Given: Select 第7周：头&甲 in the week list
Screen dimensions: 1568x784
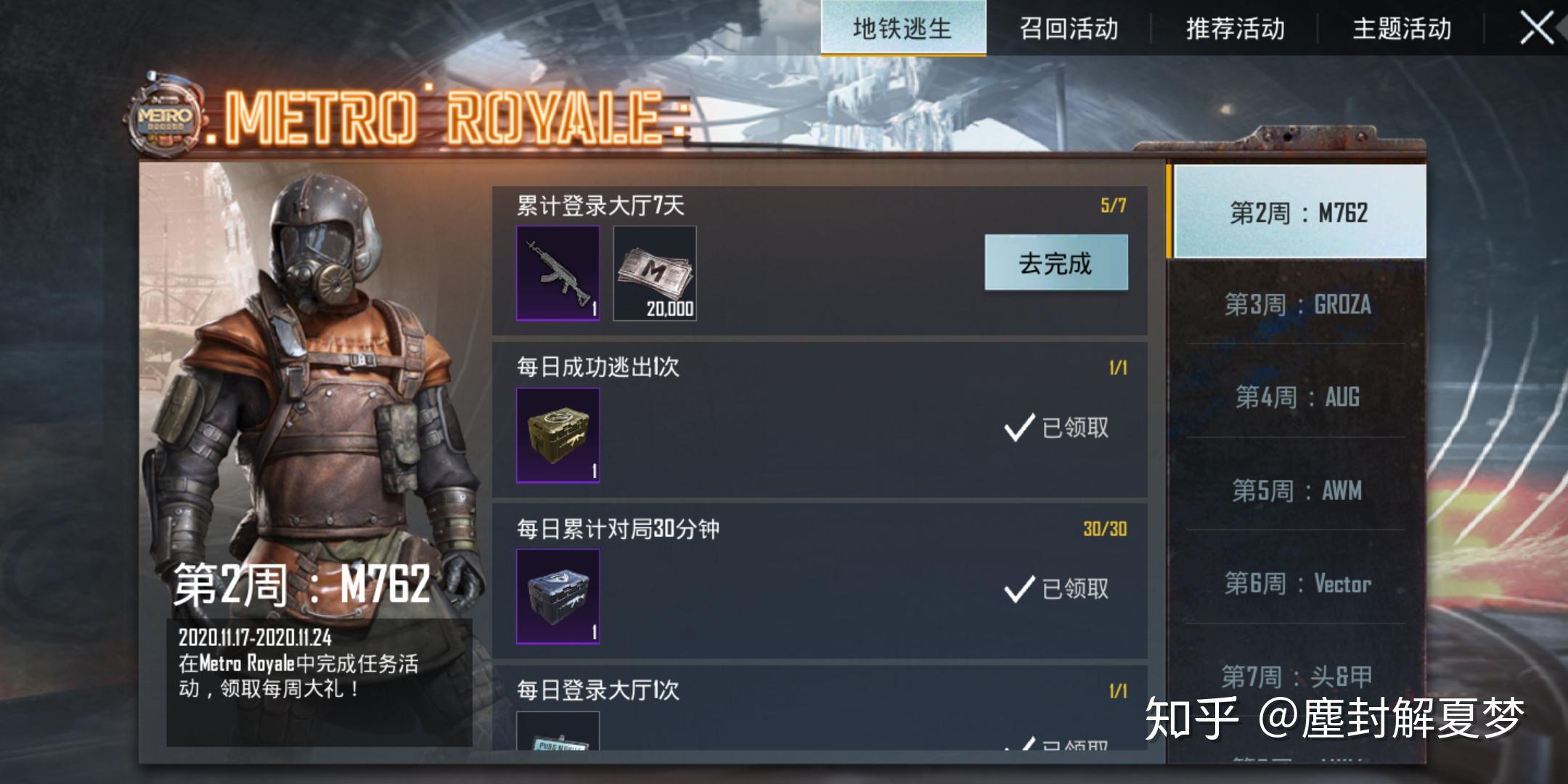Looking at the screenshot, I should (x=1297, y=677).
